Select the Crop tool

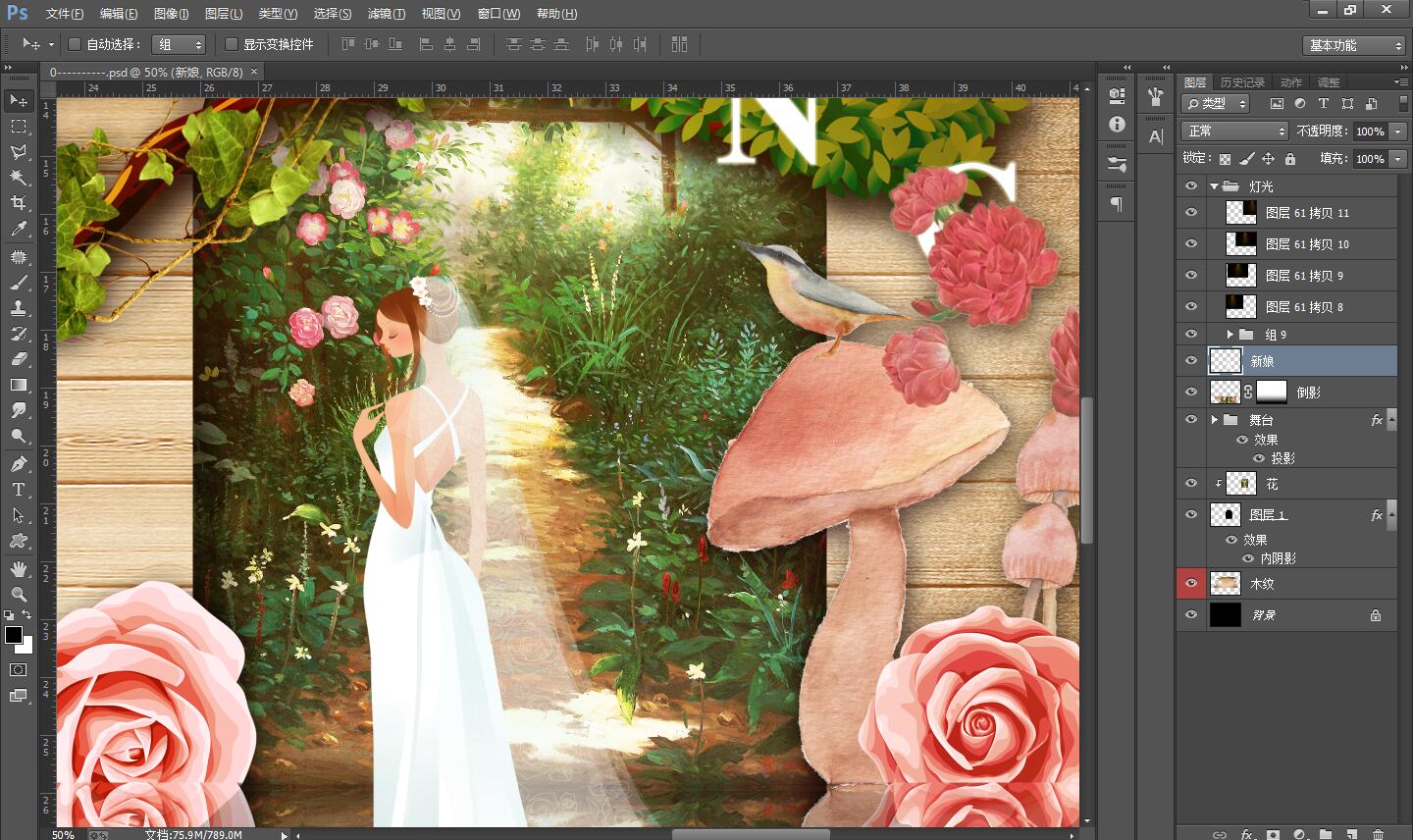click(19, 203)
